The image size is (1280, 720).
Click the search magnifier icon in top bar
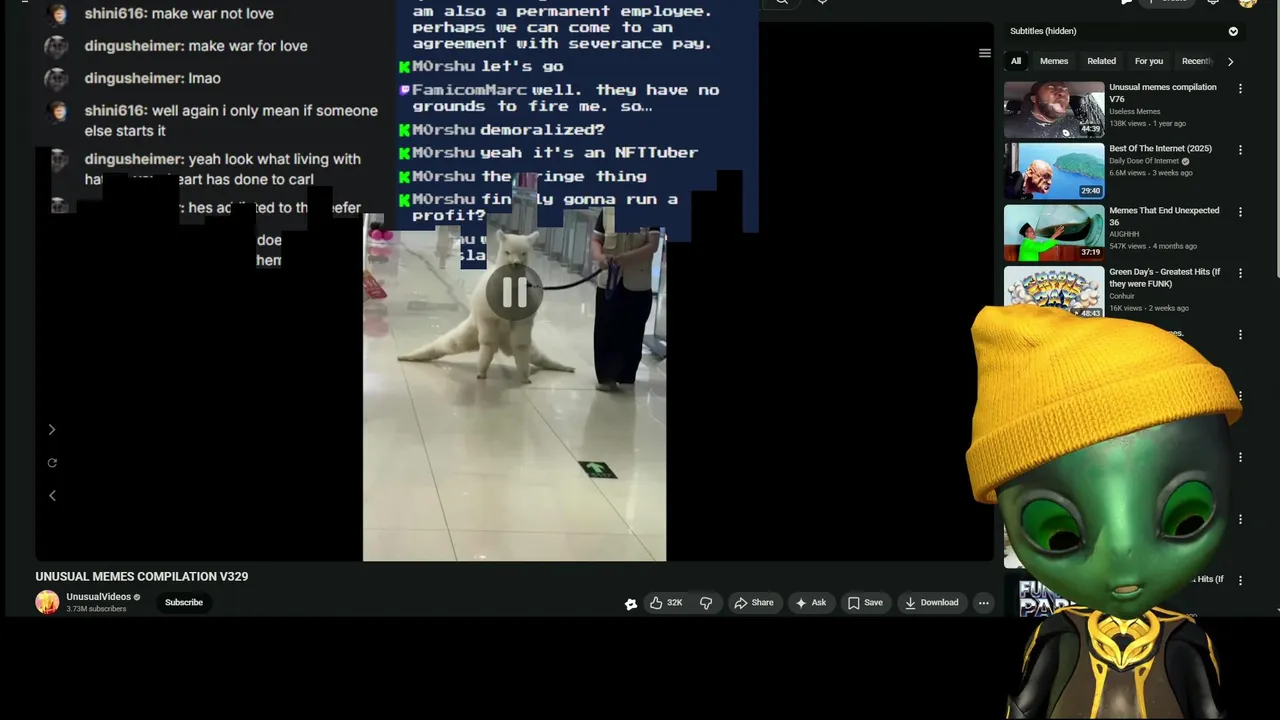click(x=782, y=2)
